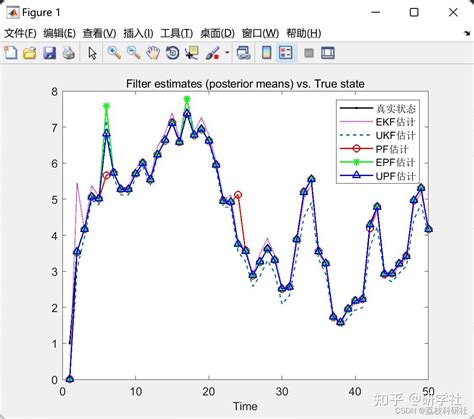The image size is (474, 419).
Task: Print the figure with the printer icon
Action: [x=69, y=53]
